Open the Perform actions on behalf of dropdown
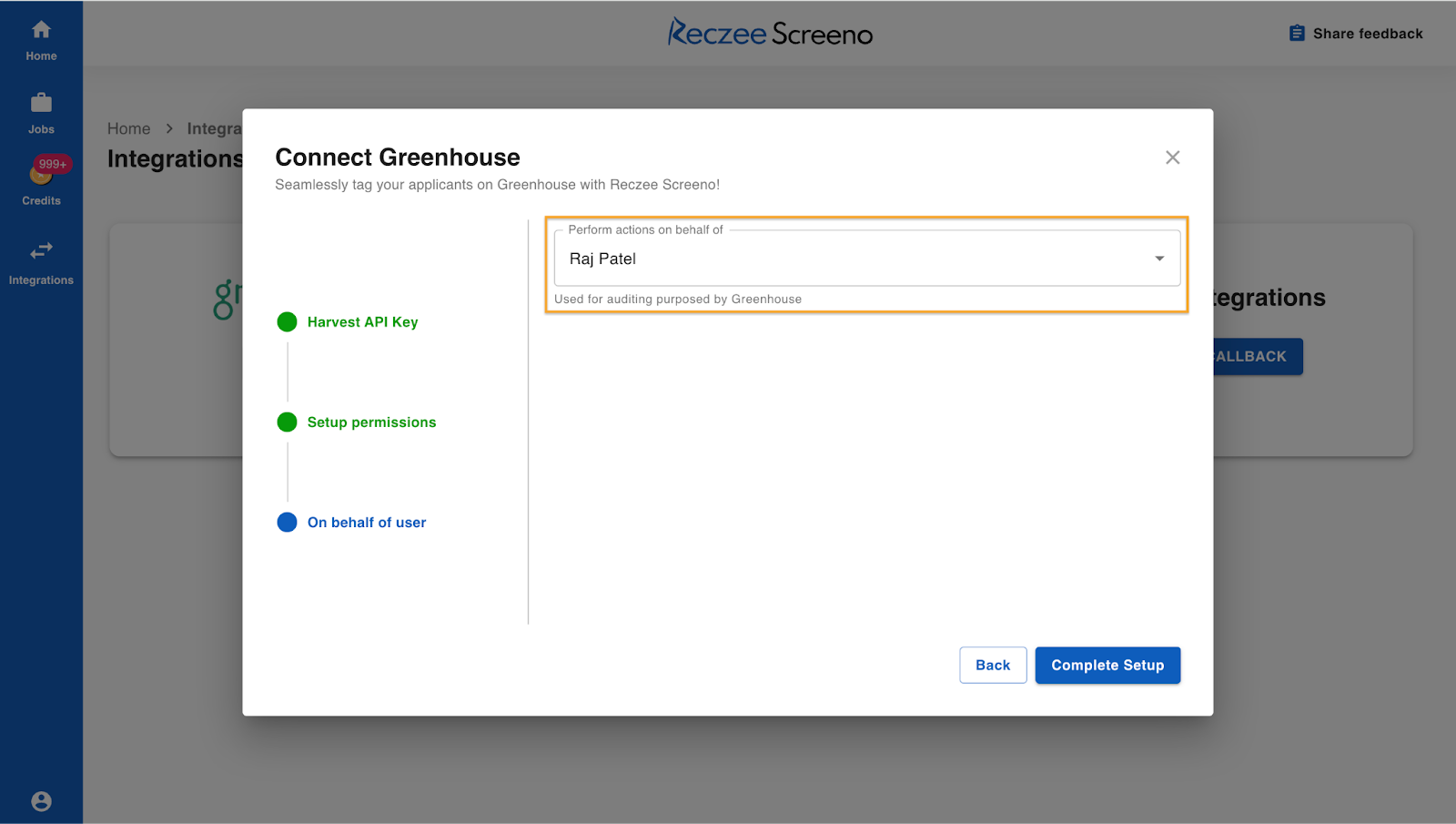1456x824 pixels. (867, 259)
